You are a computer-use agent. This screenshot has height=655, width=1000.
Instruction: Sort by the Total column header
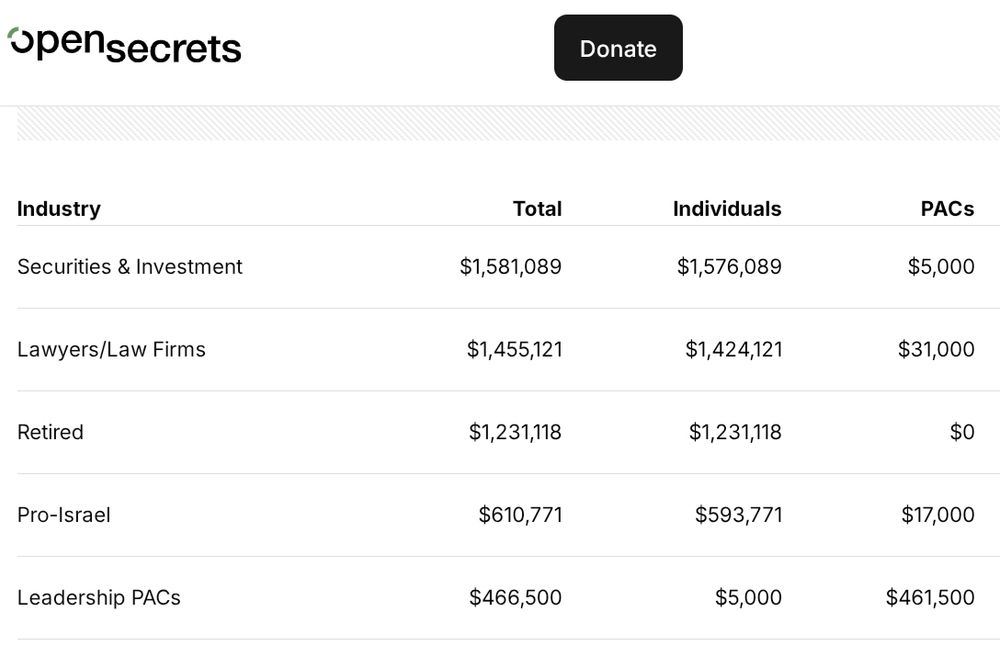click(537, 209)
